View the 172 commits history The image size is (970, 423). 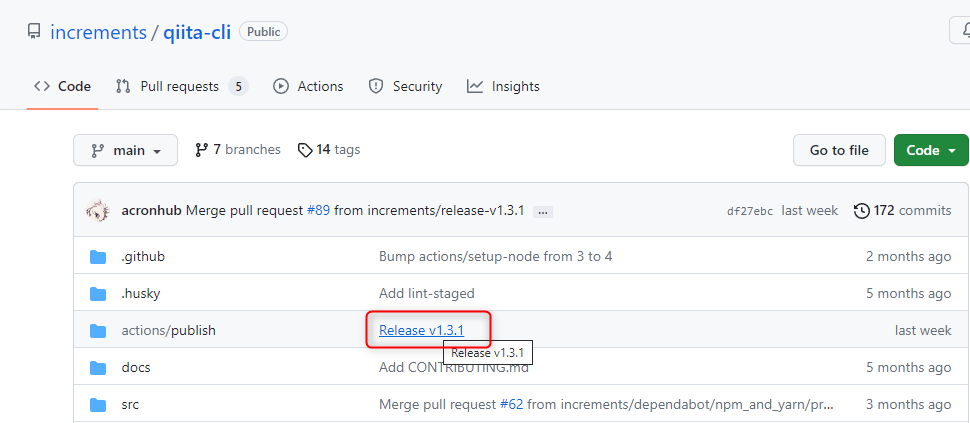[x=903, y=211]
